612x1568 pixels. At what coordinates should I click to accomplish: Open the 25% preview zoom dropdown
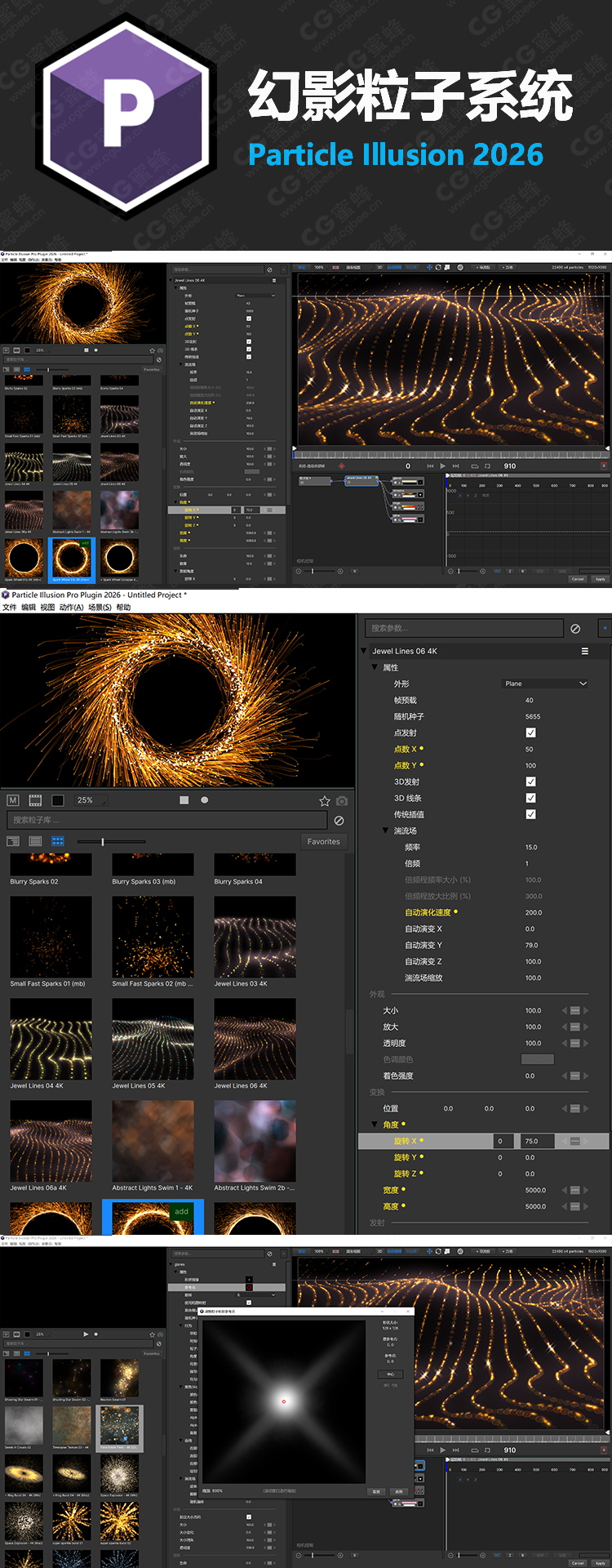(91, 800)
